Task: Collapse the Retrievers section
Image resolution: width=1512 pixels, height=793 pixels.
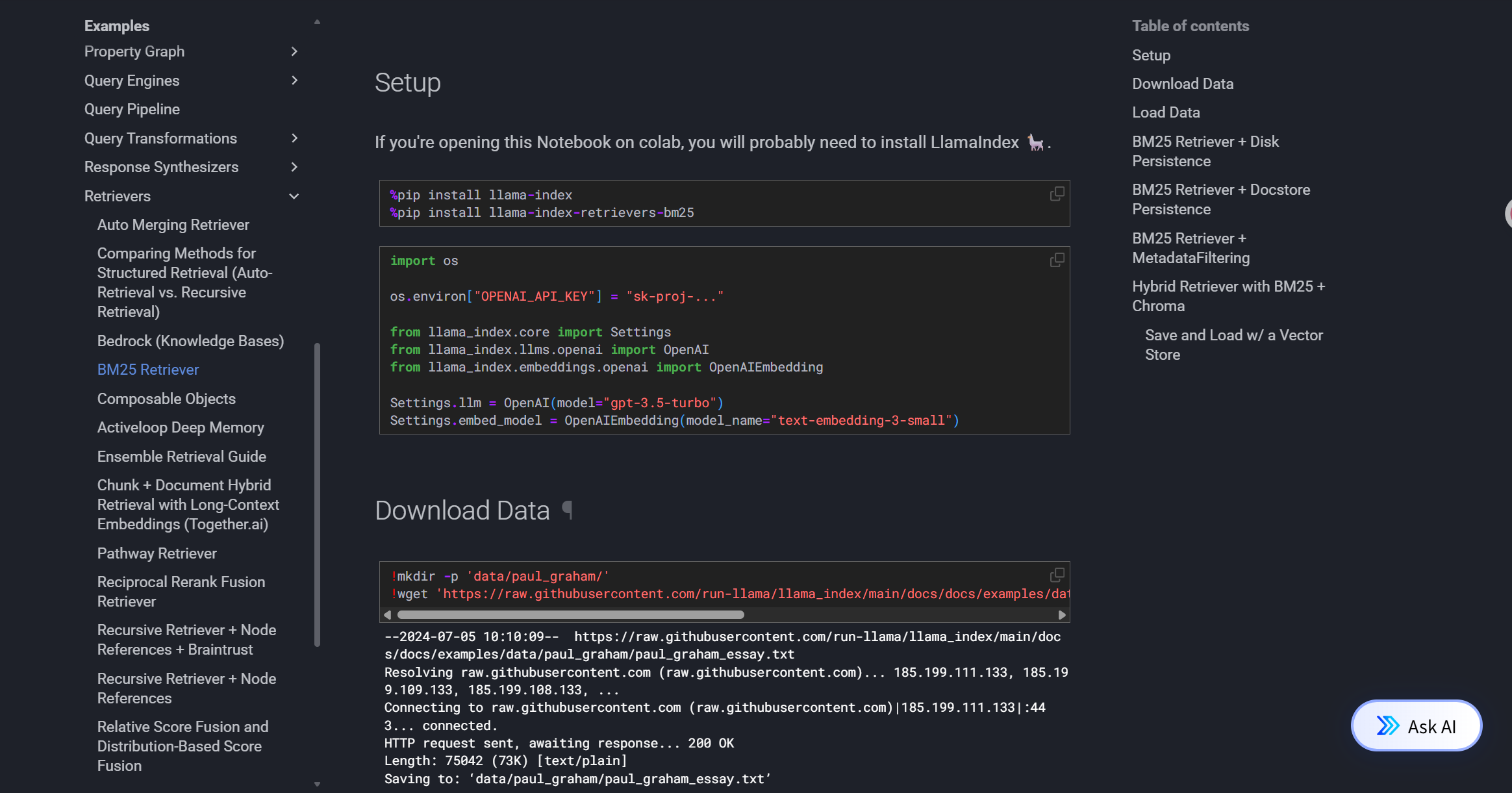Action: point(294,195)
